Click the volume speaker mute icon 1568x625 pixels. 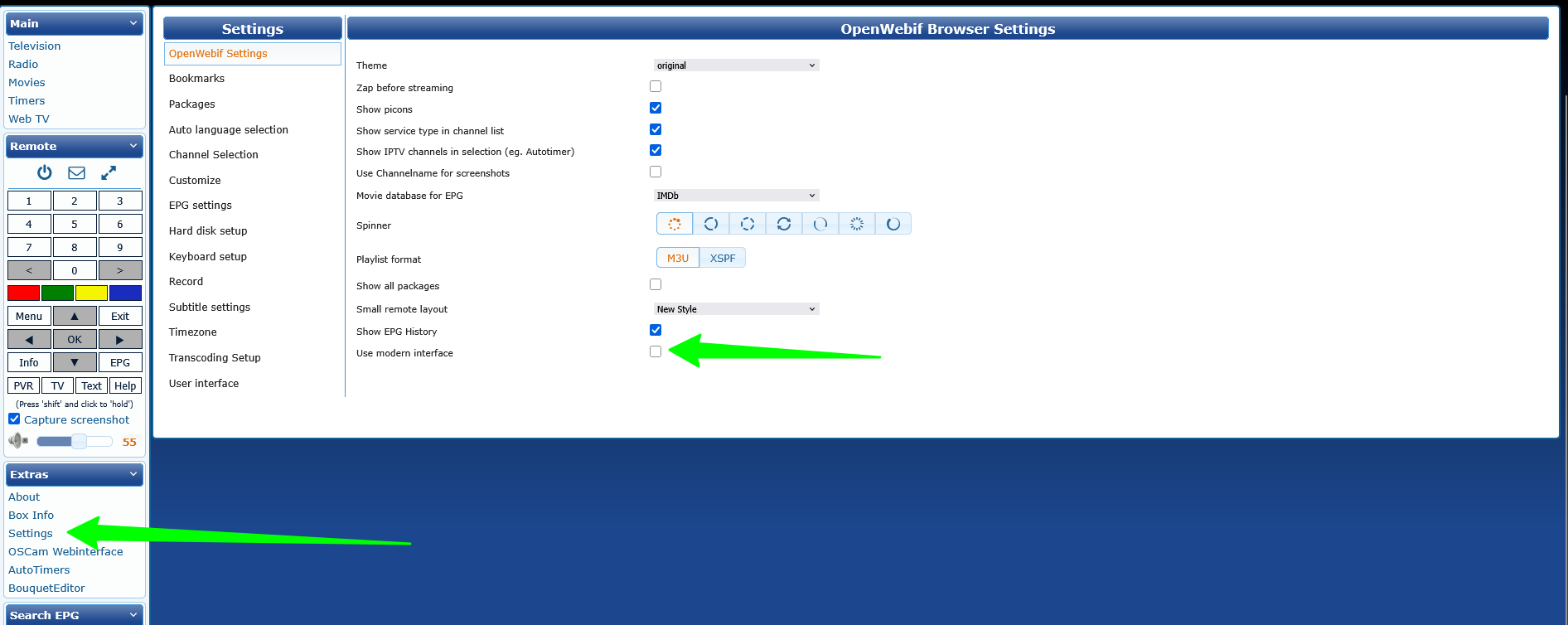[x=18, y=441]
